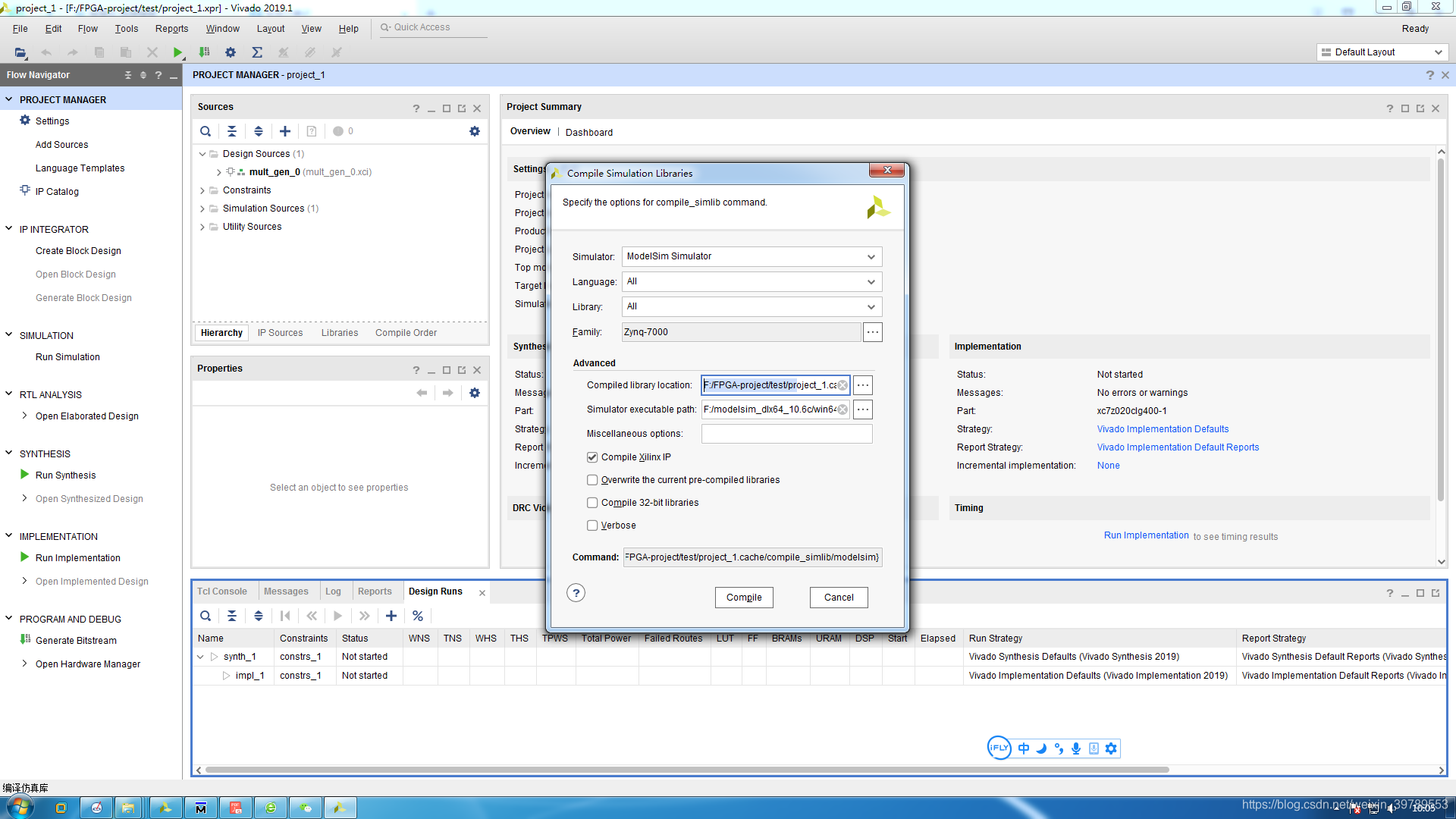Enable Overwrite the current pre-compiled libraries

pyautogui.click(x=592, y=480)
